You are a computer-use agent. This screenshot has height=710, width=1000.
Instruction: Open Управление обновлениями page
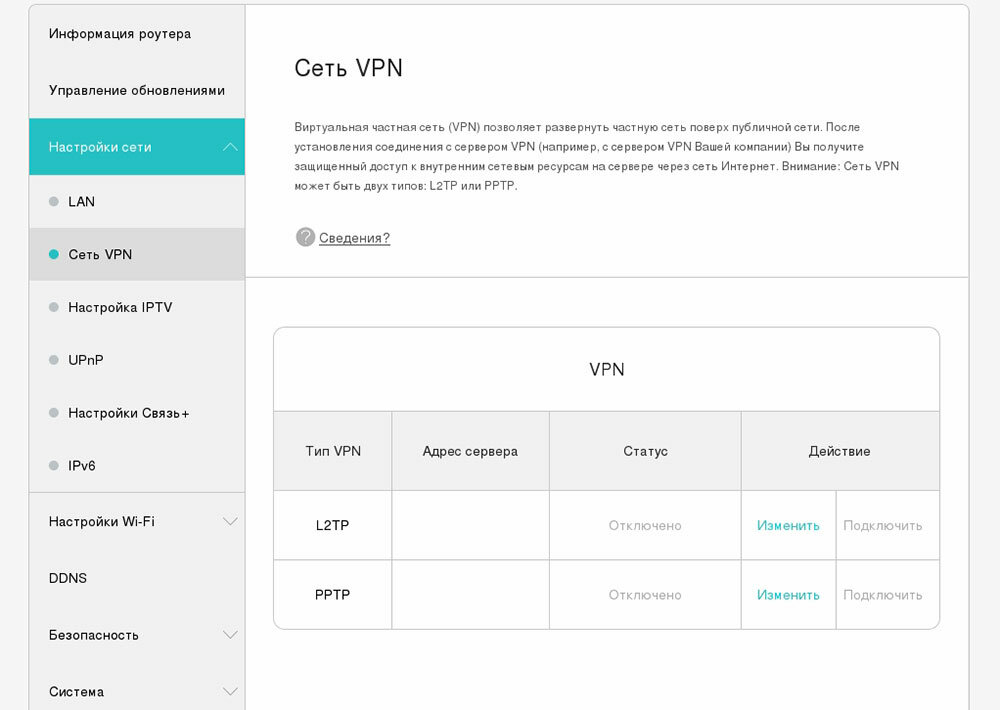[x=136, y=91]
